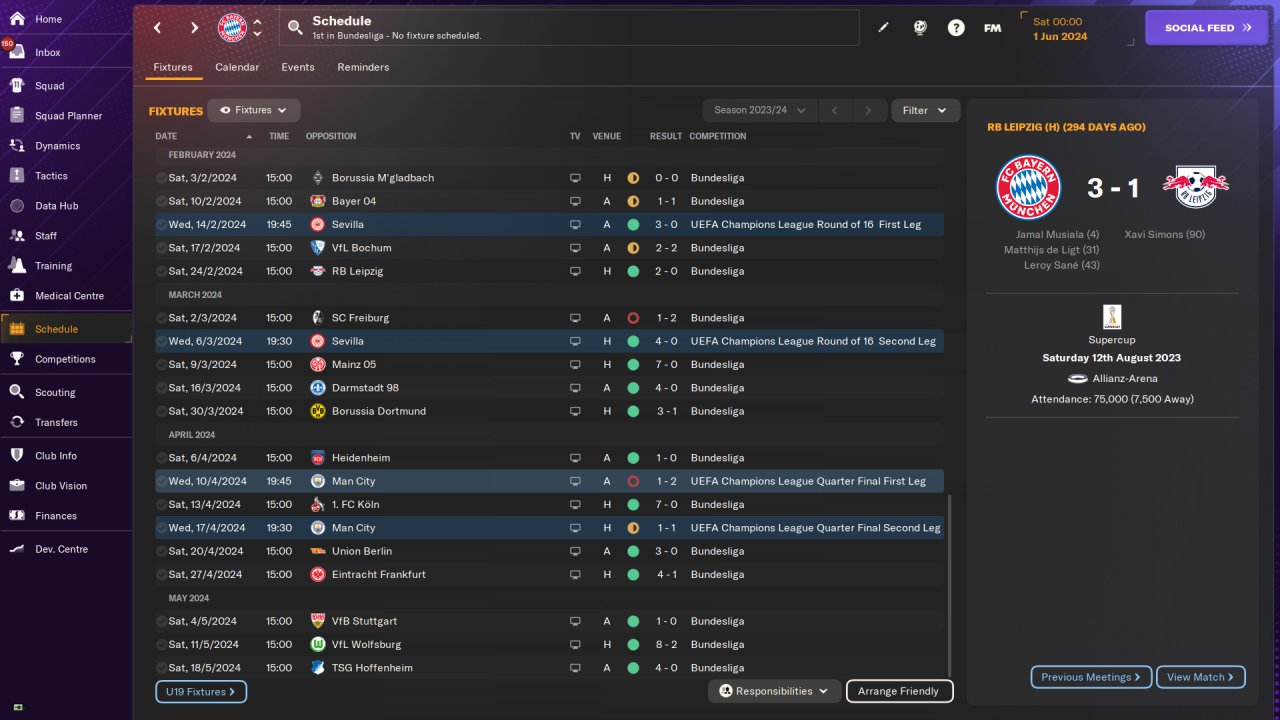1280x720 pixels.
Task: Switch to the Reminders tab
Action: point(363,67)
